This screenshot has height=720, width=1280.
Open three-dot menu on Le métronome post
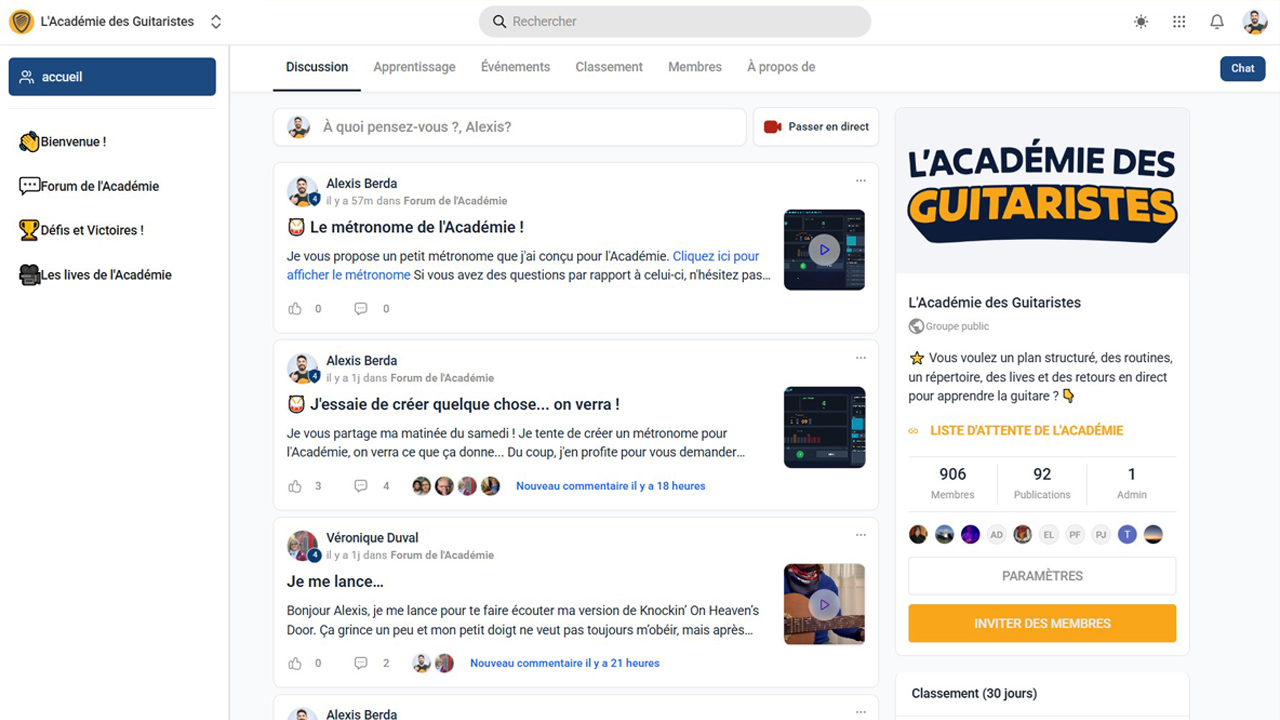coord(861,181)
